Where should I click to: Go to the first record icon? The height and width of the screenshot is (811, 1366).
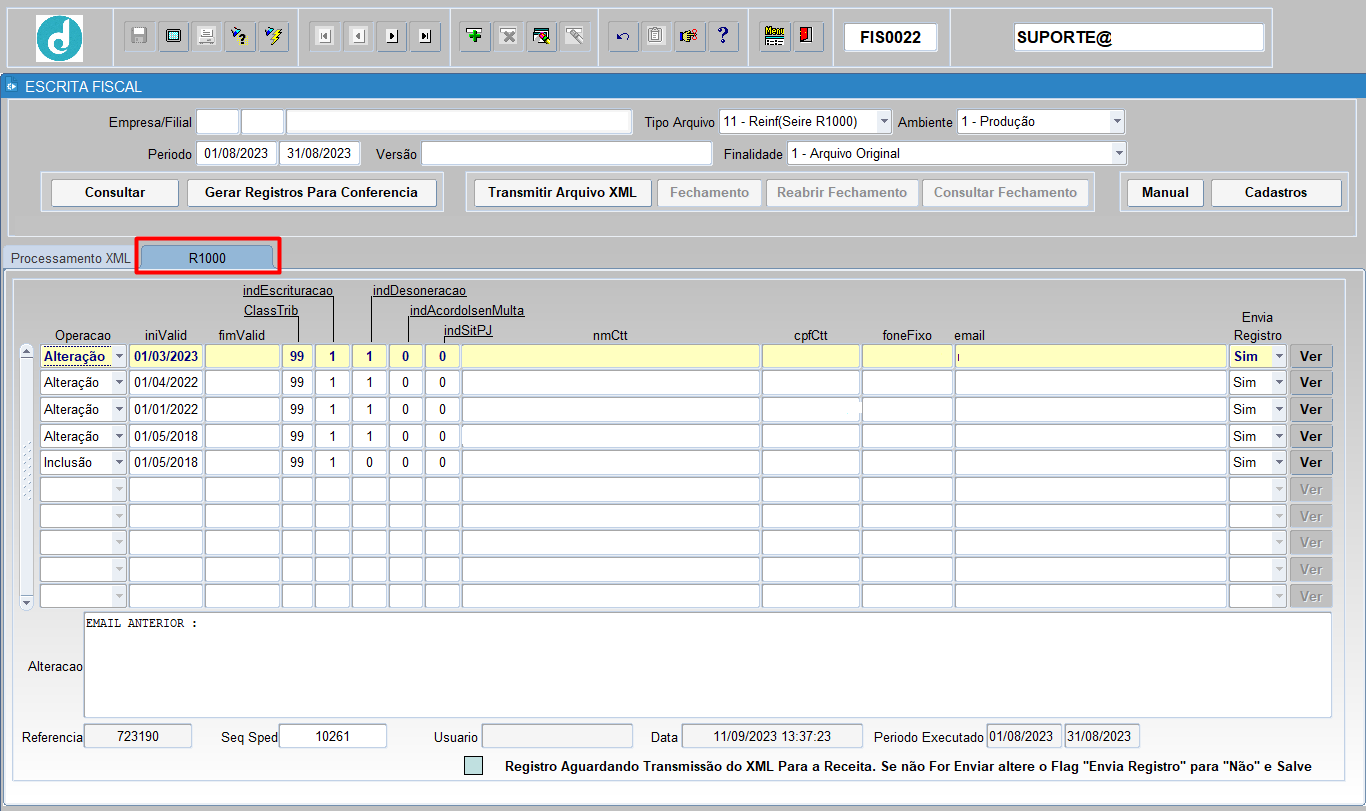click(324, 37)
